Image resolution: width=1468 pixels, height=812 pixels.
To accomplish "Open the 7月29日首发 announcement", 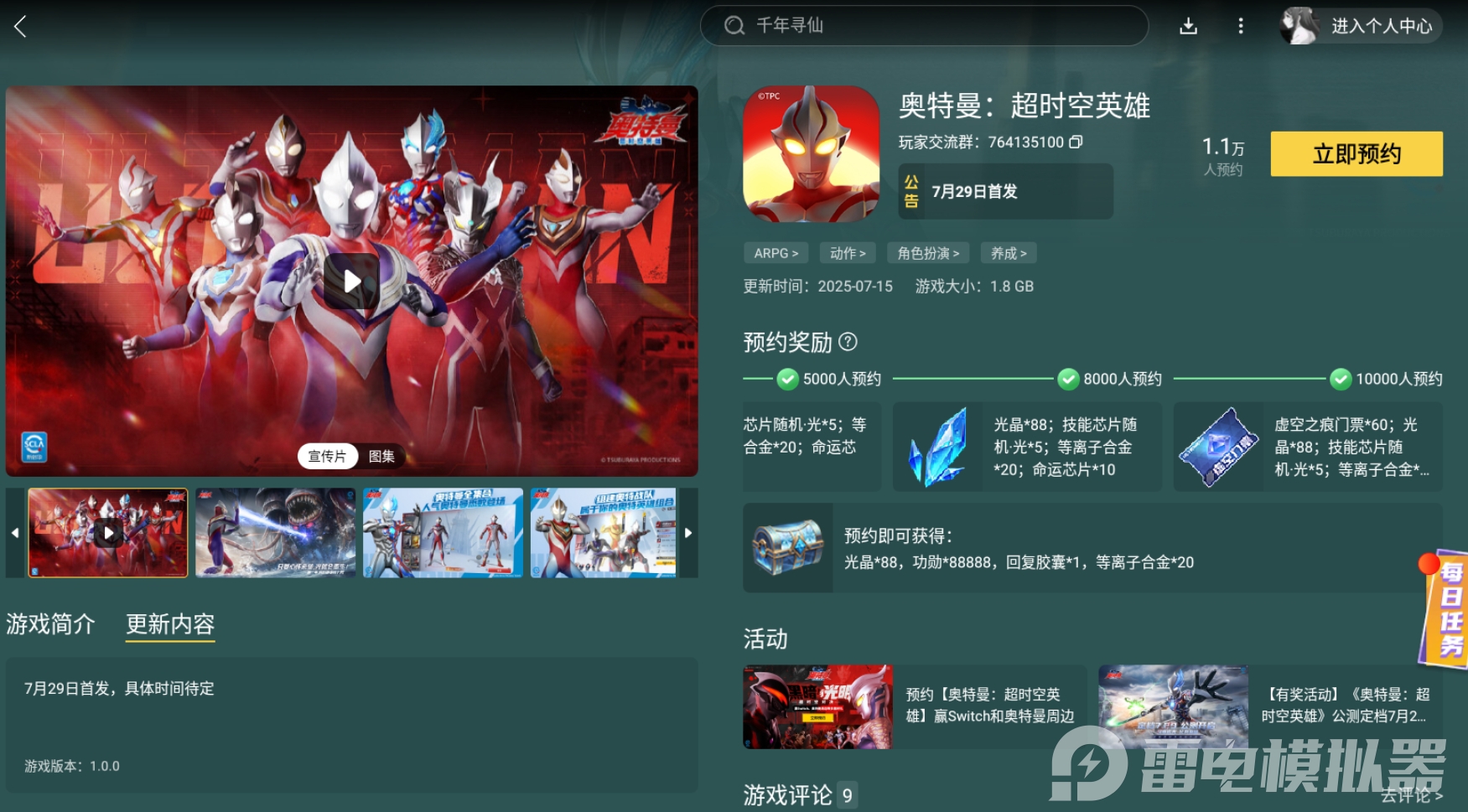I will [1006, 191].
